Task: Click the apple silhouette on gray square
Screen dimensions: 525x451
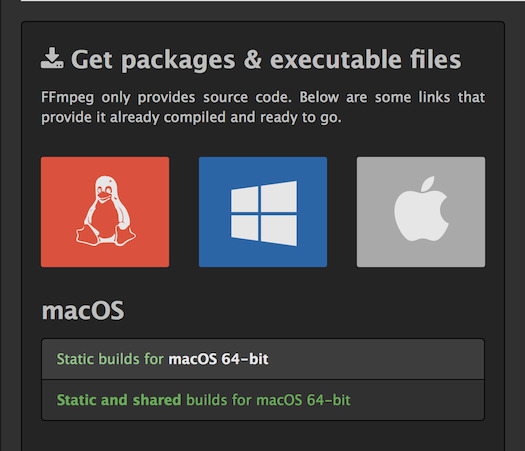Action: click(422, 209)
